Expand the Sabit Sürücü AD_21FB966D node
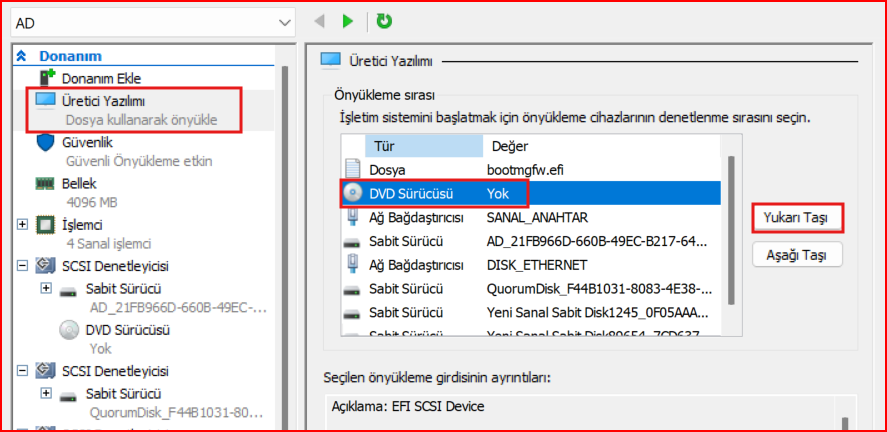This screenshot has width=887, height=432. pos(46,288)
